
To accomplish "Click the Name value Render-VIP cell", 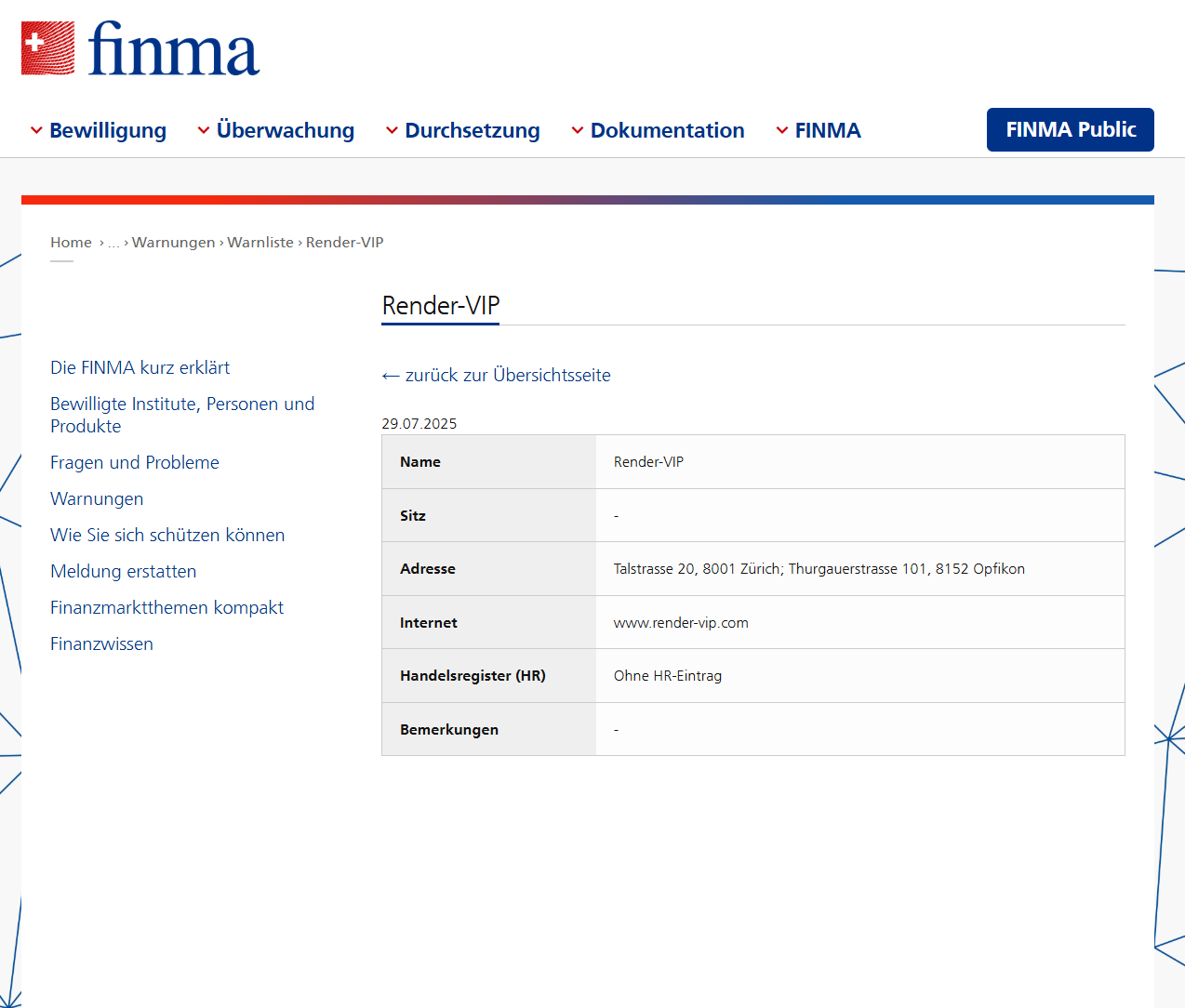I will click(859, 462).
